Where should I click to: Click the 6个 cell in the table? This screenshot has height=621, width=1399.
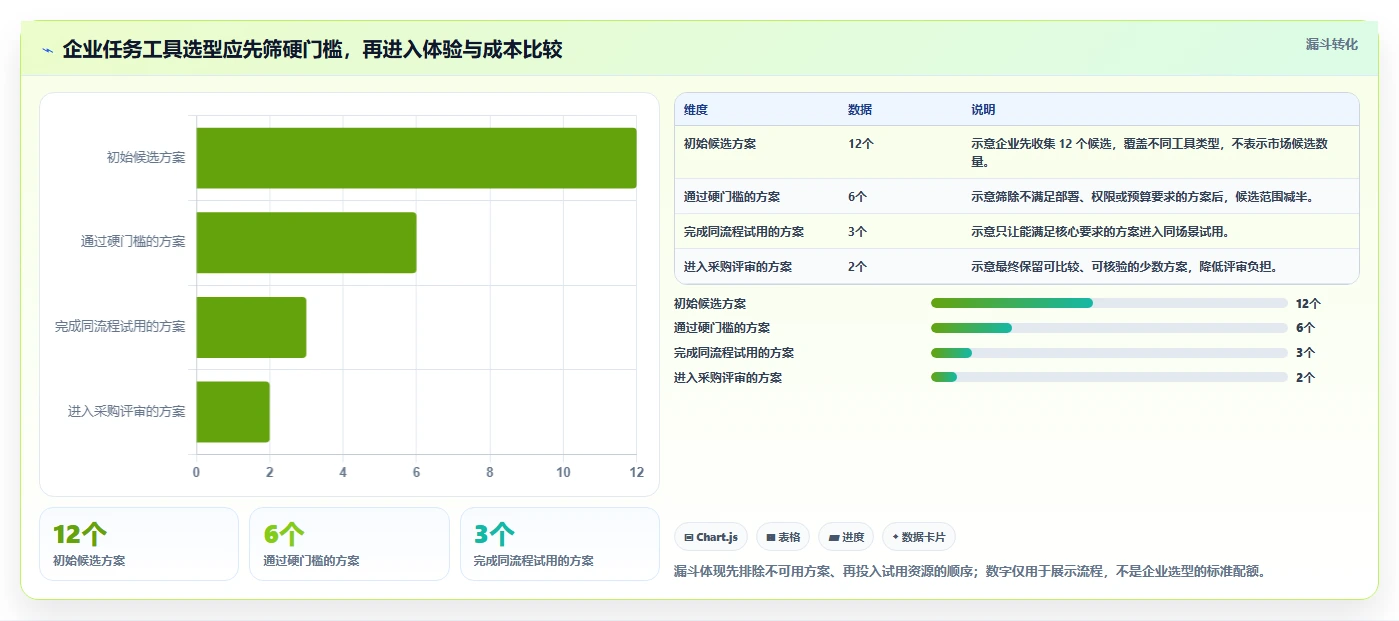pyautogui.click(x=858, y=197)
